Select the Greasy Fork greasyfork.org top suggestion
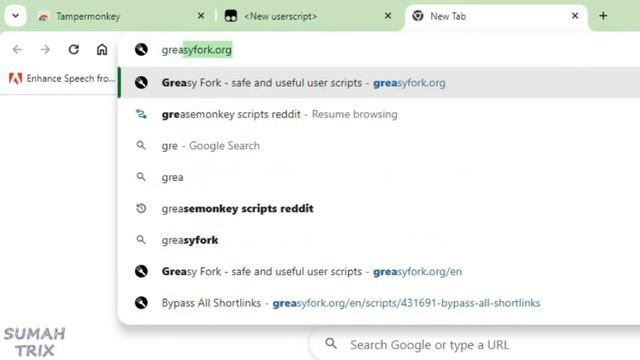Image resolution: width=640 pixels, height=360 pixels. (x=380, y=83)
